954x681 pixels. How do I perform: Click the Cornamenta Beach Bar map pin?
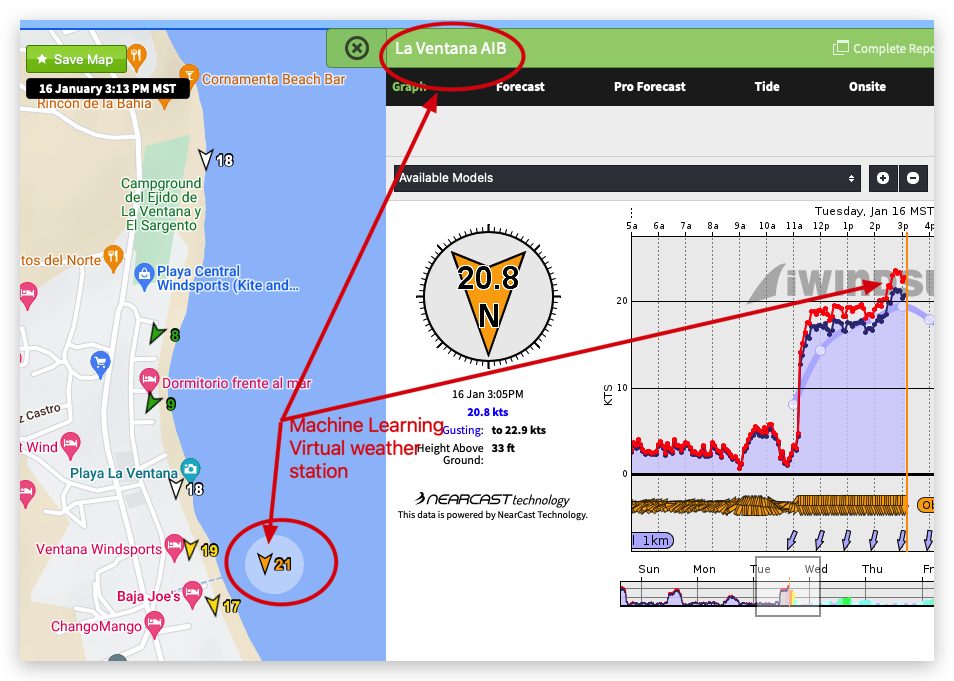click(190, 76)
